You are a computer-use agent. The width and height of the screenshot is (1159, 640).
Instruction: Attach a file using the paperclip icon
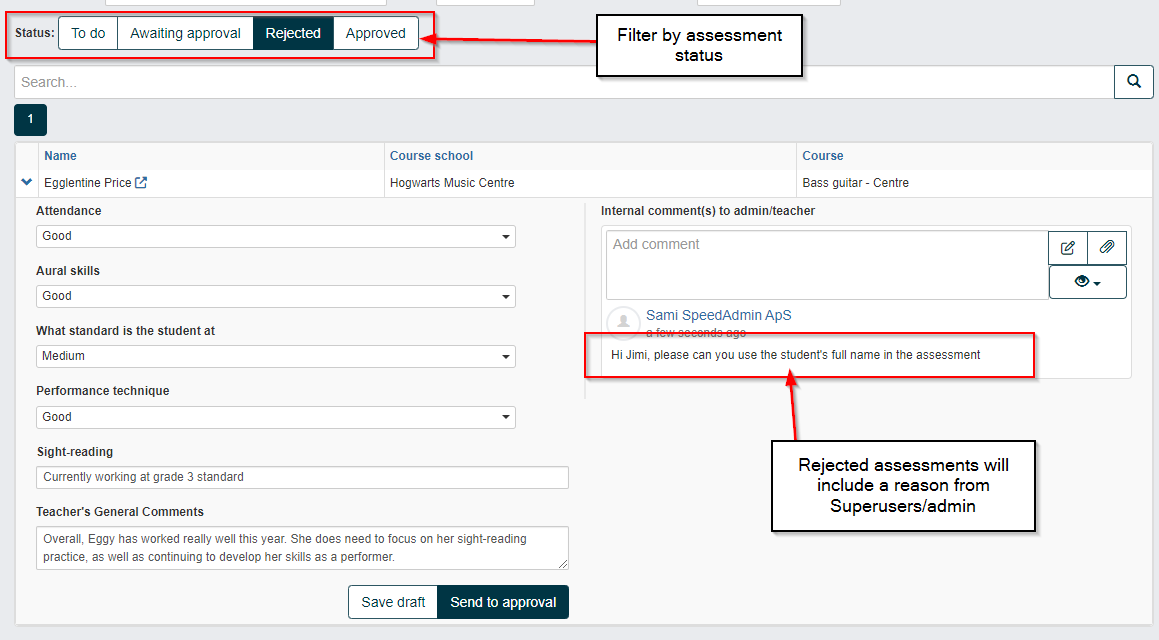1106,247
